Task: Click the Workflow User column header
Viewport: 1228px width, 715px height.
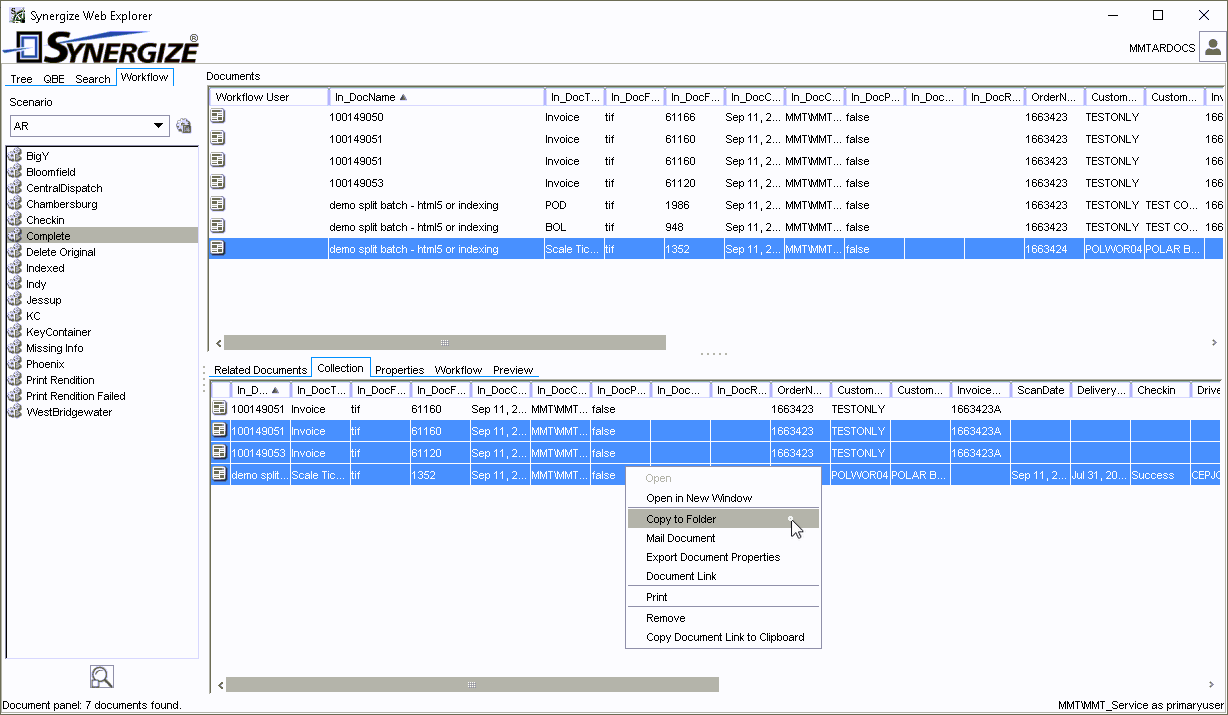Action: [269, 97]
